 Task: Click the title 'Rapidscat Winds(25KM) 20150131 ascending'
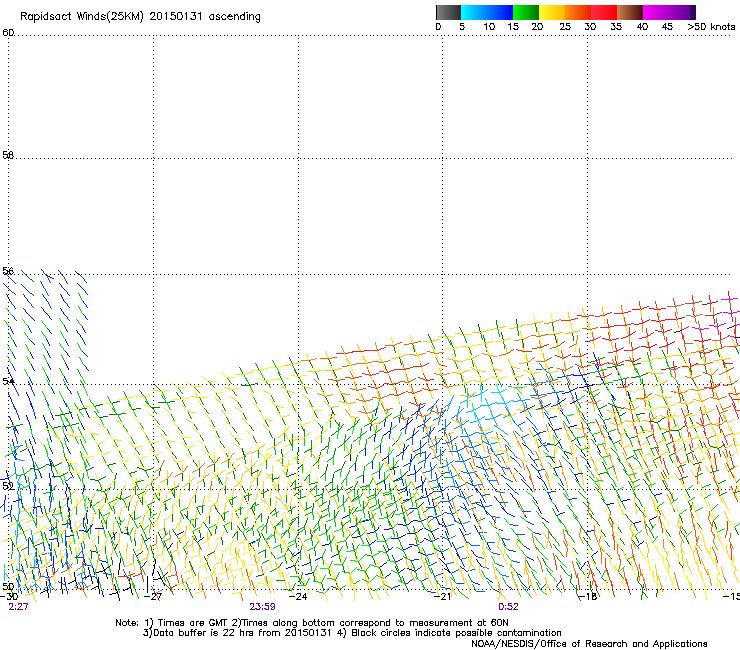point(140,17)
